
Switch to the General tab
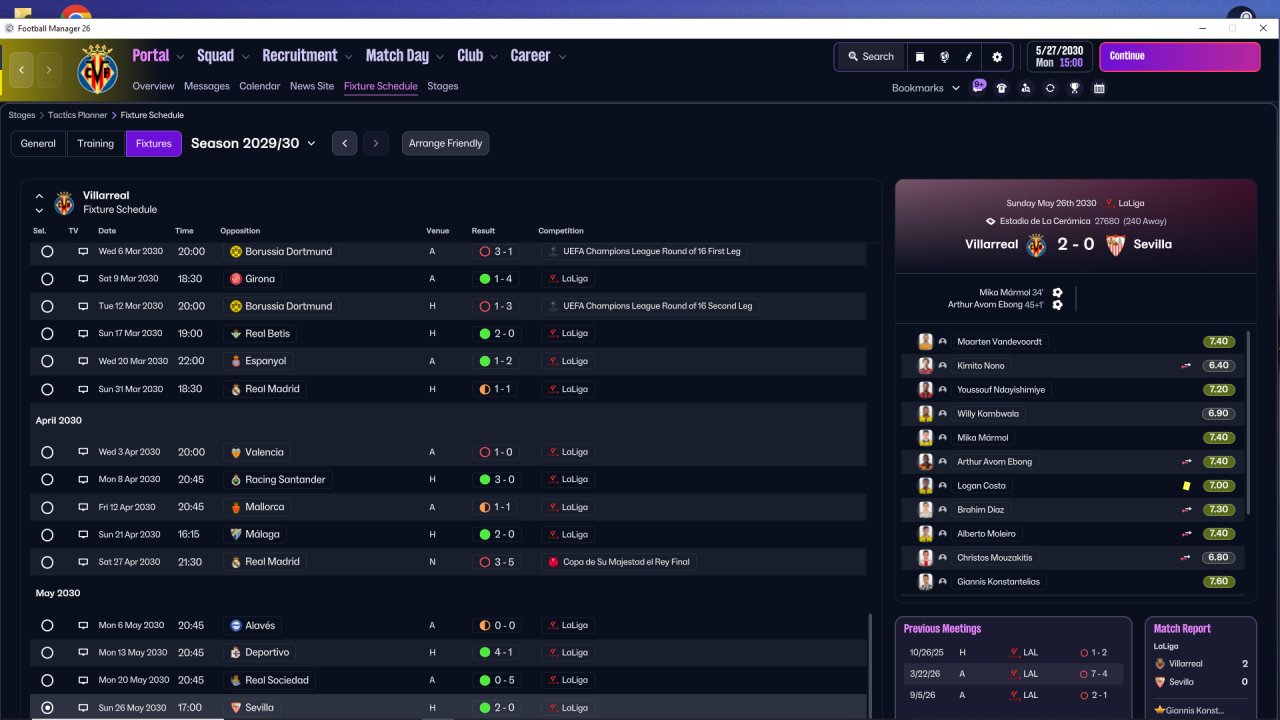pos(38,143)
